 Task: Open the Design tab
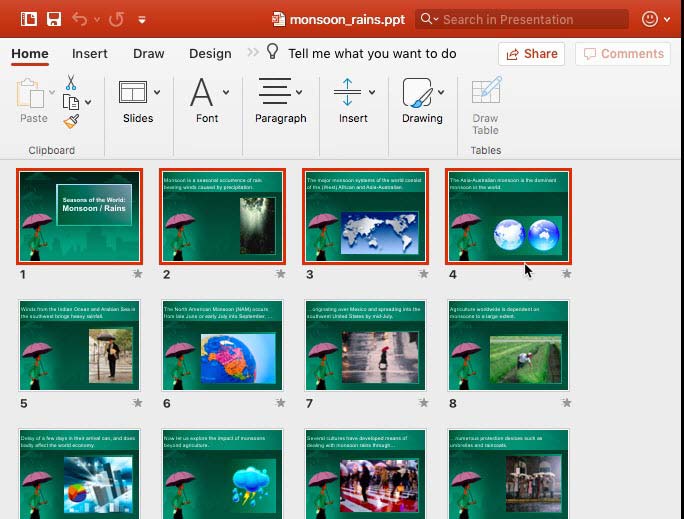[x=210, y=54]
